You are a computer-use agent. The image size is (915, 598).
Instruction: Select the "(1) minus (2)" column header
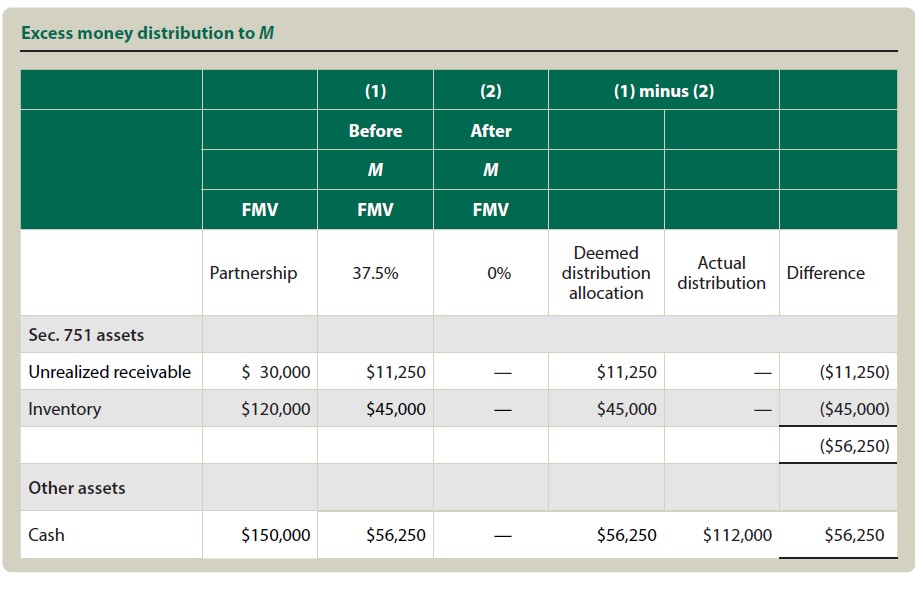[x=664, y=91]
